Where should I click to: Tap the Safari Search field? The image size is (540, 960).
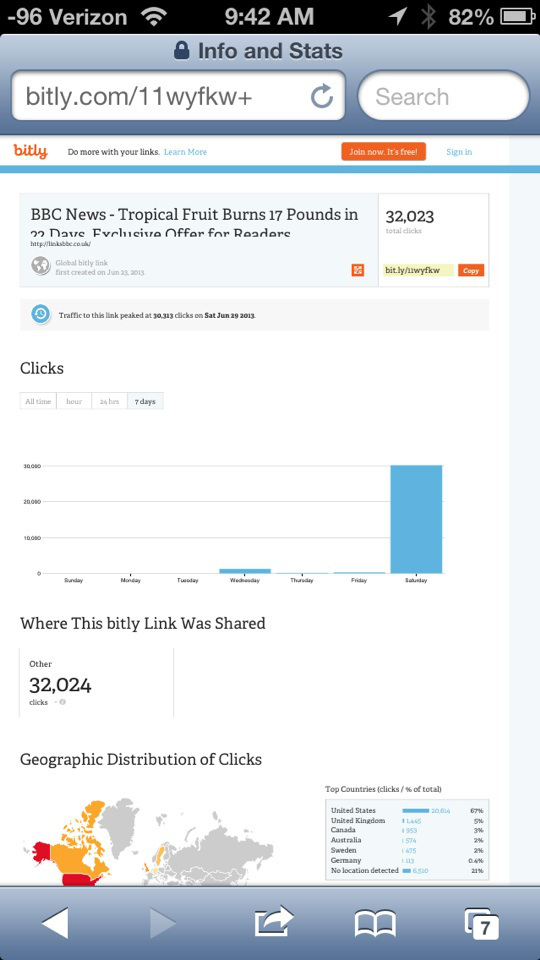coord(443,96)
